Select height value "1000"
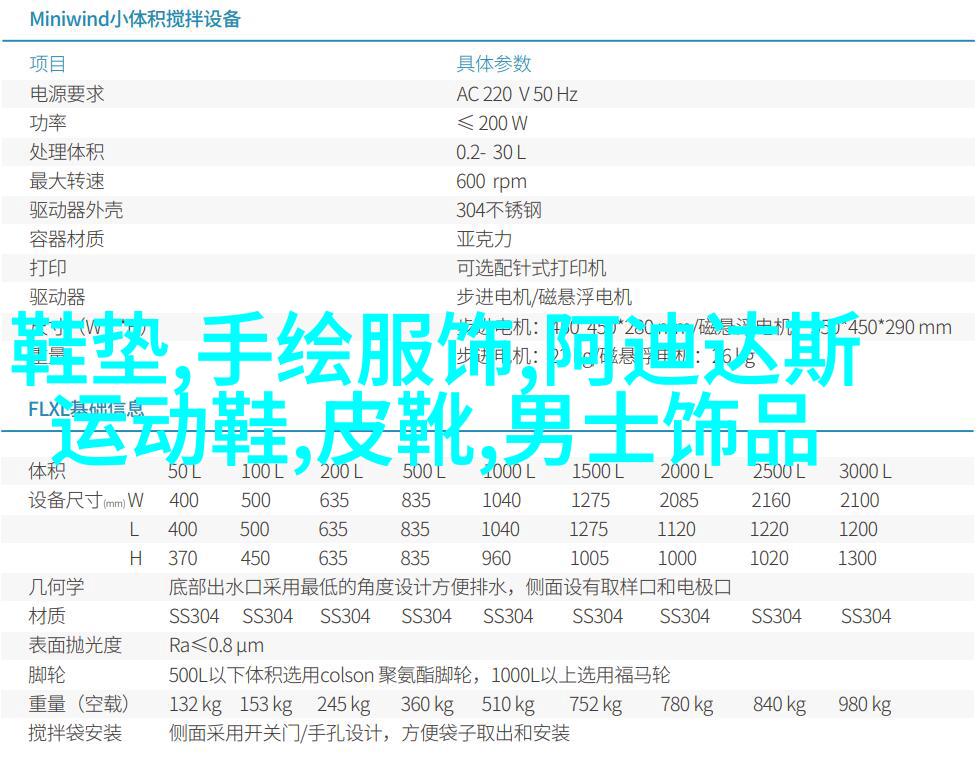 [x=677, y=558]
